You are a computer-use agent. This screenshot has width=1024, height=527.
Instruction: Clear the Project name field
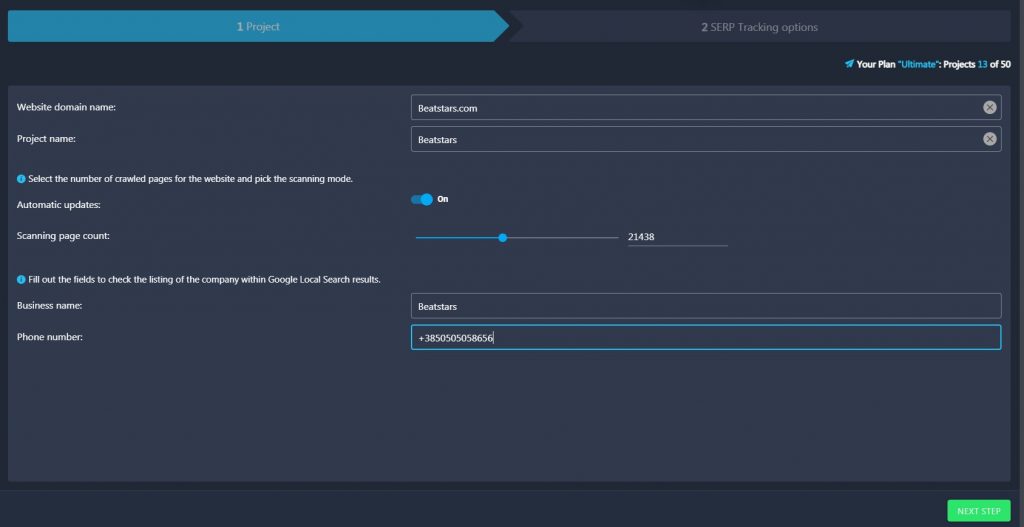click(989, 139)
